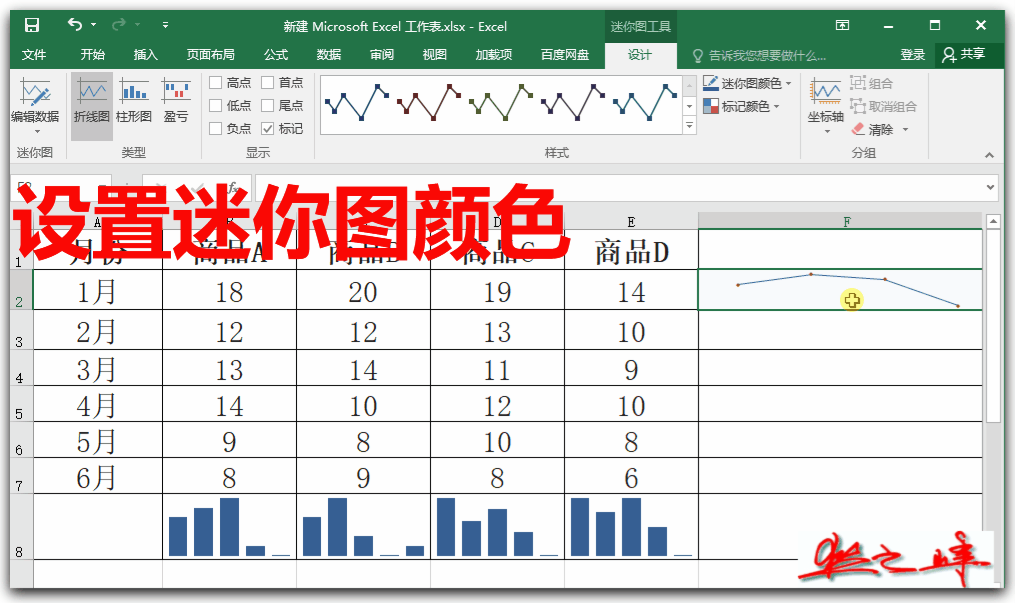Switch to the 视图 ribbon tab
1015x603 pixels.
tap(434, 54)
